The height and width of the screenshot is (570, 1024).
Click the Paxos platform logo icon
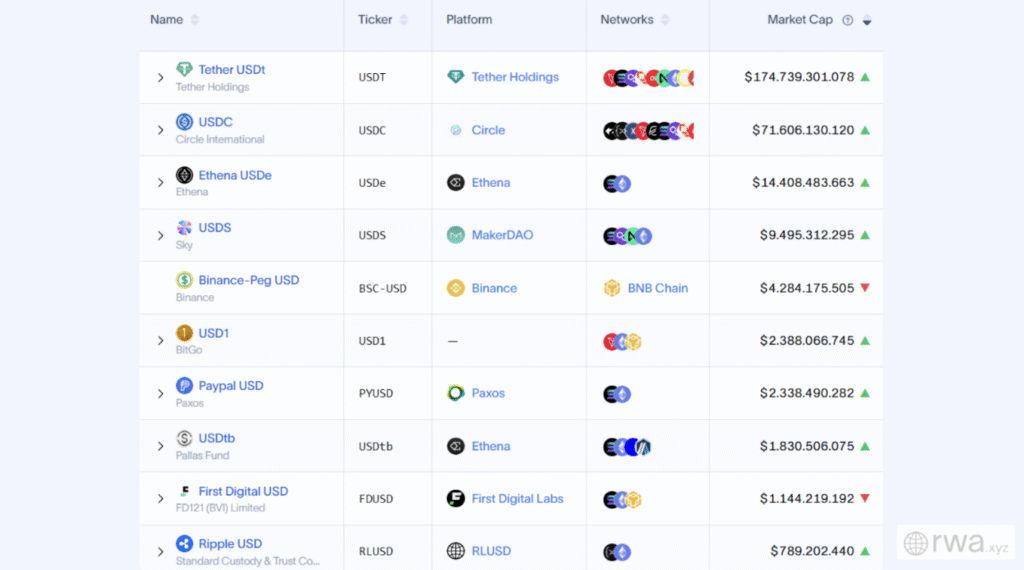[456, 393]
